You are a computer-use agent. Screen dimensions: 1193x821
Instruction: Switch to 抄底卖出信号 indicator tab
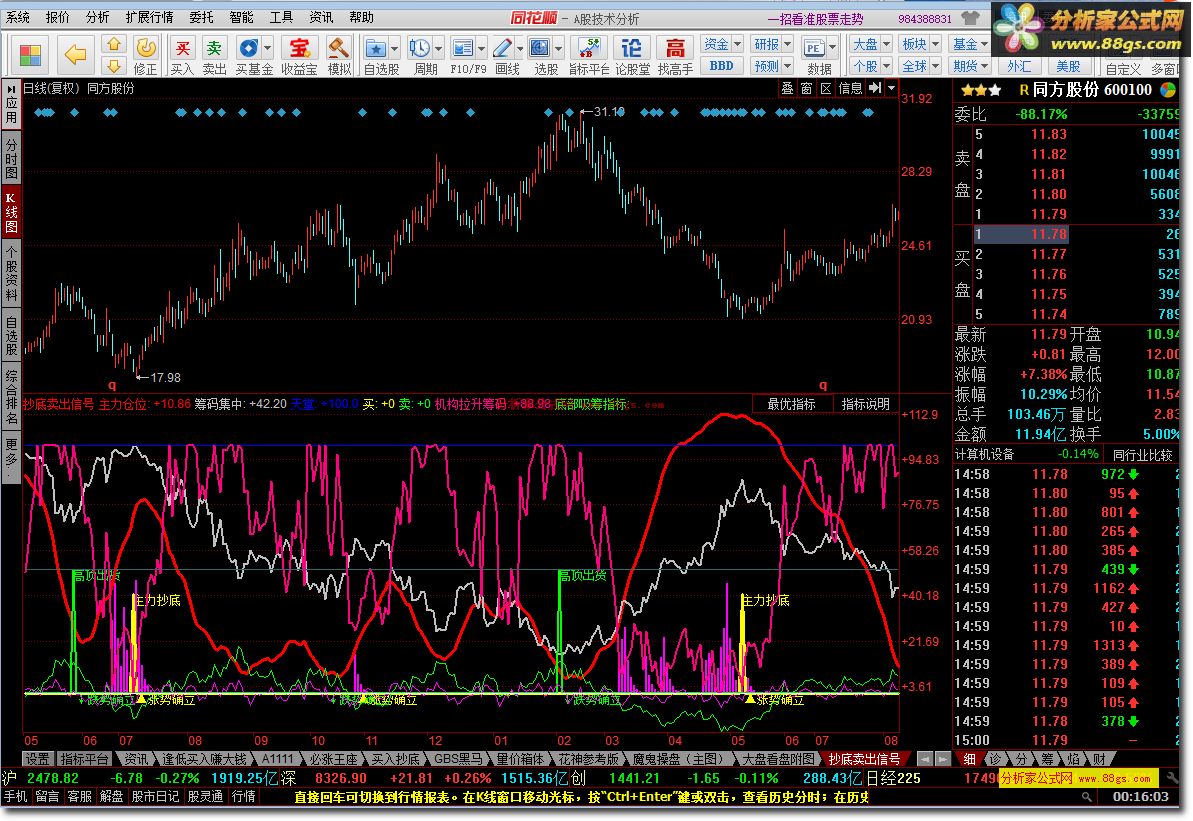[864, 759]
